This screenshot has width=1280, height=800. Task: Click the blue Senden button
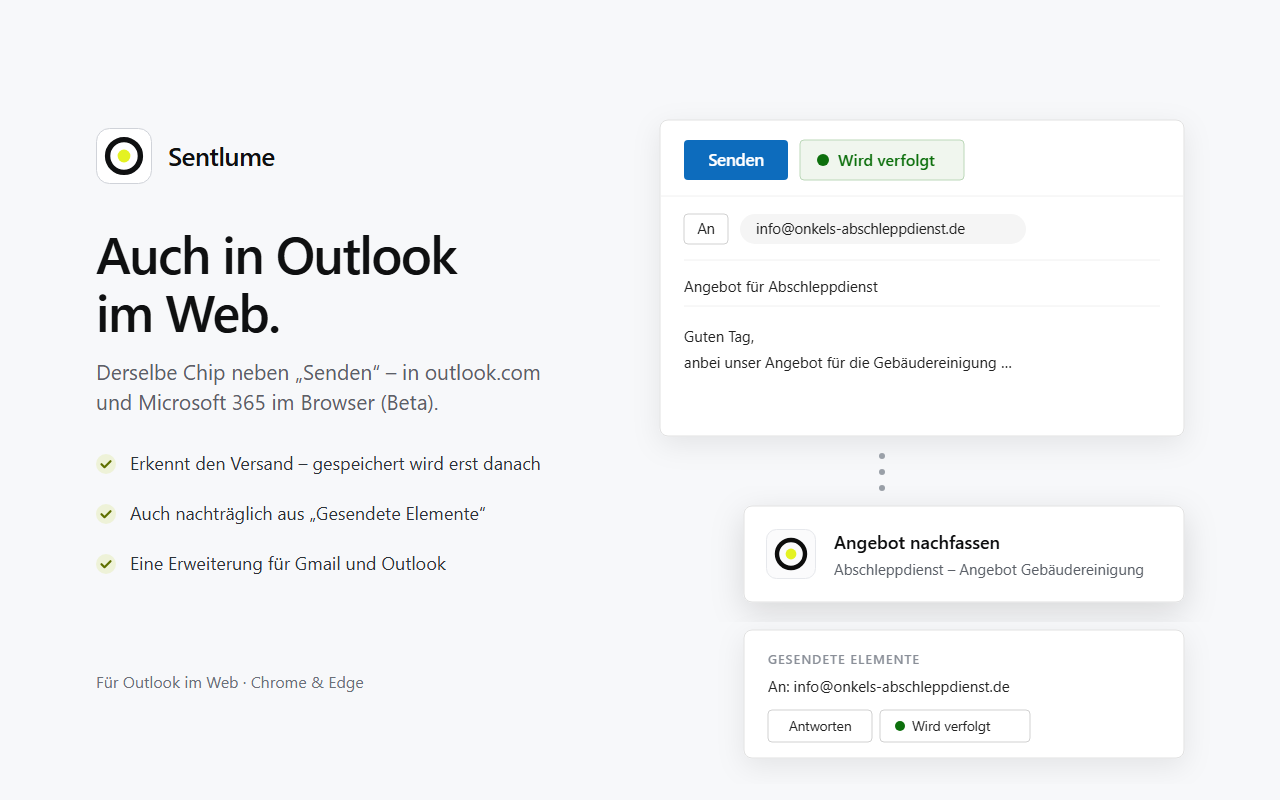coord(736,160)
